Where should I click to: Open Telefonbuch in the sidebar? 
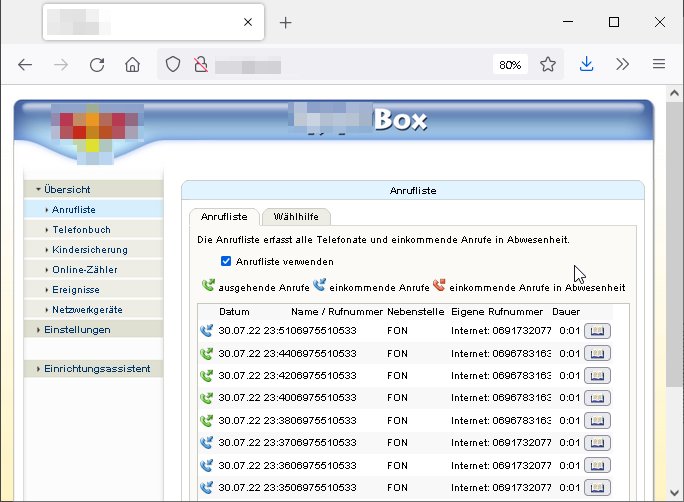(x=82, y=229)
